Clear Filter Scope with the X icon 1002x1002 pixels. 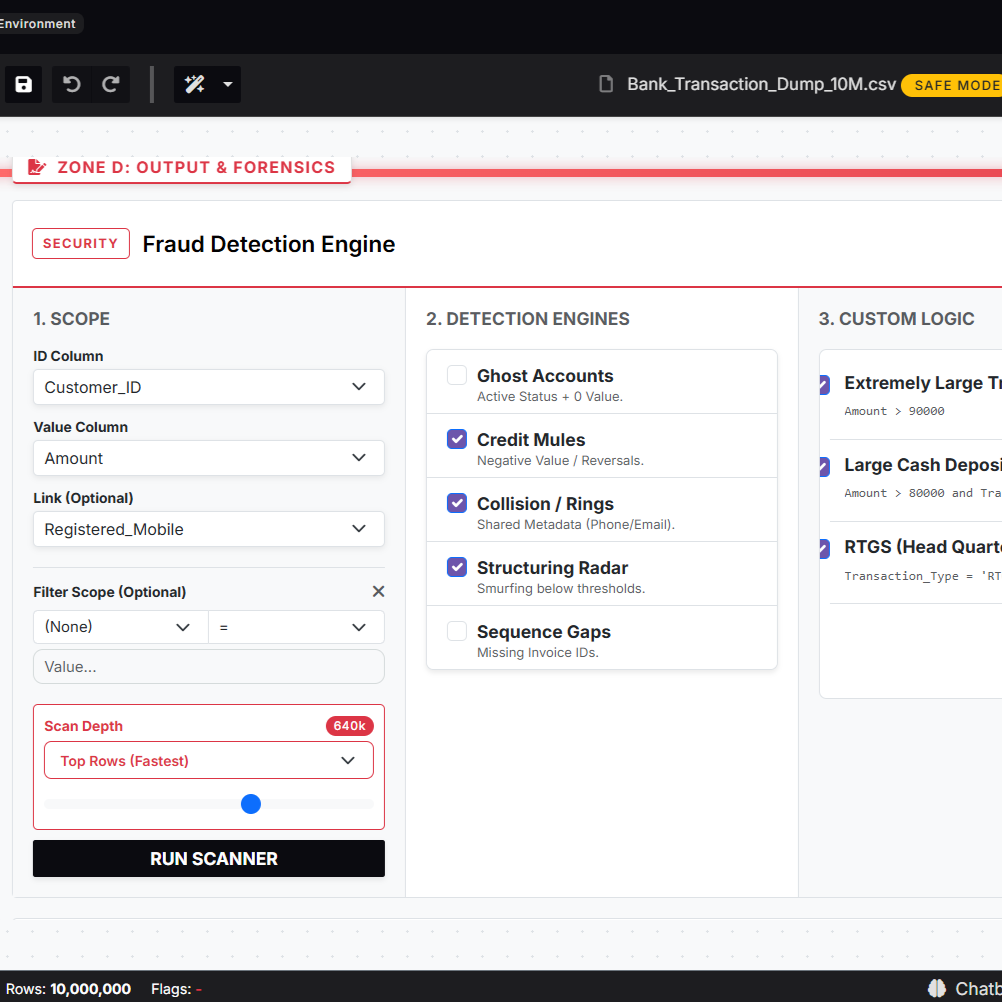tap(378, 592)
